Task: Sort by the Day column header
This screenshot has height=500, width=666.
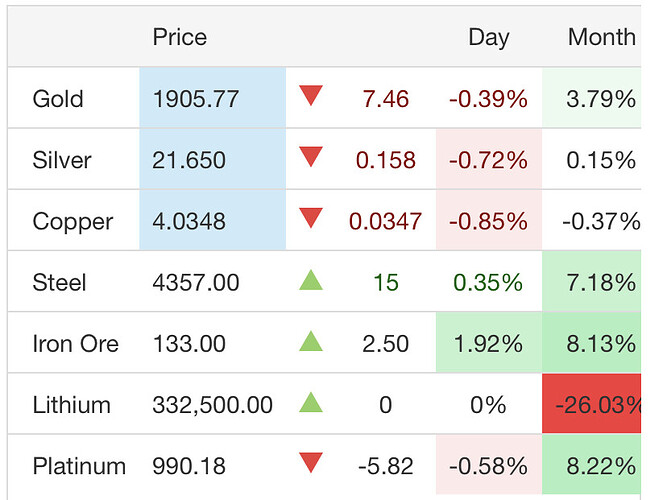Action: [488, 38]
